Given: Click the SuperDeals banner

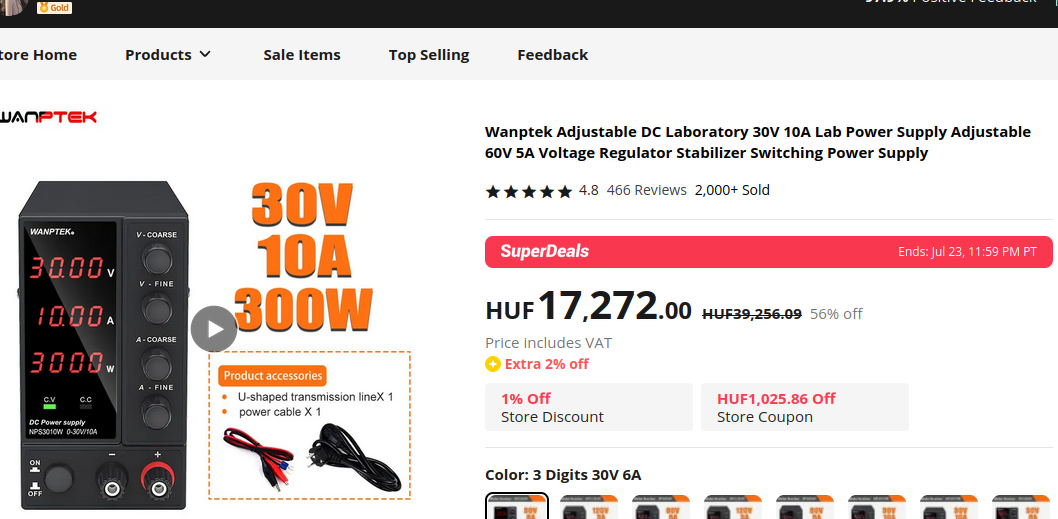Looking at the screenshot, I should coord(769,252).
